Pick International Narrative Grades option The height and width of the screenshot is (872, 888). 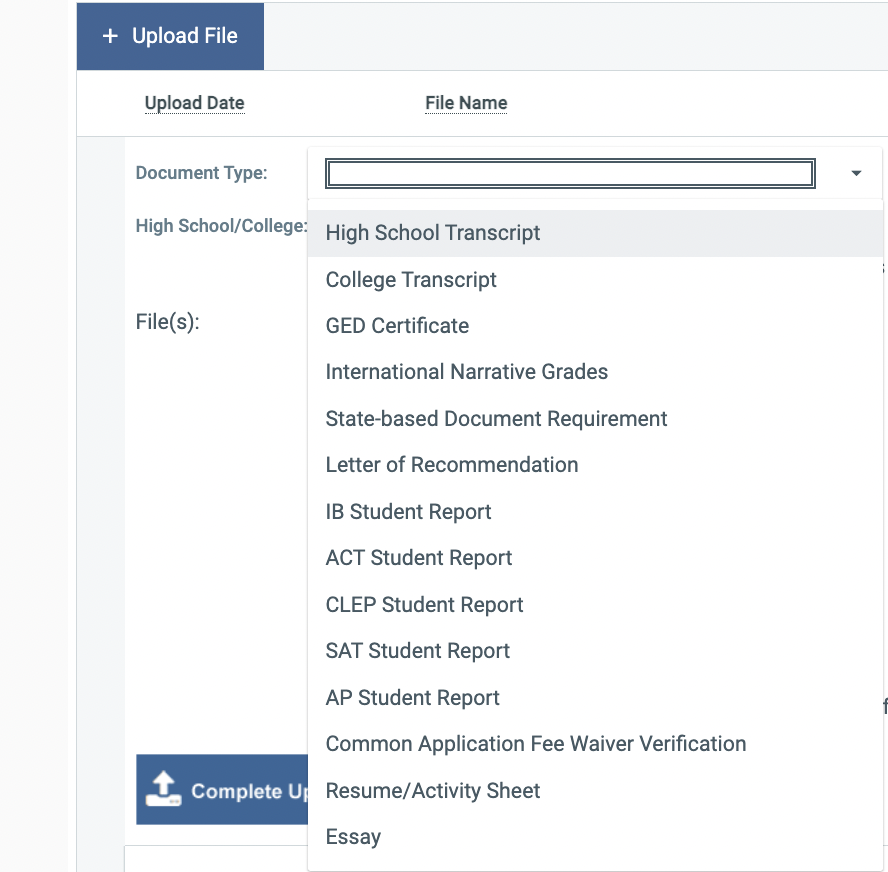pos(466,372)
